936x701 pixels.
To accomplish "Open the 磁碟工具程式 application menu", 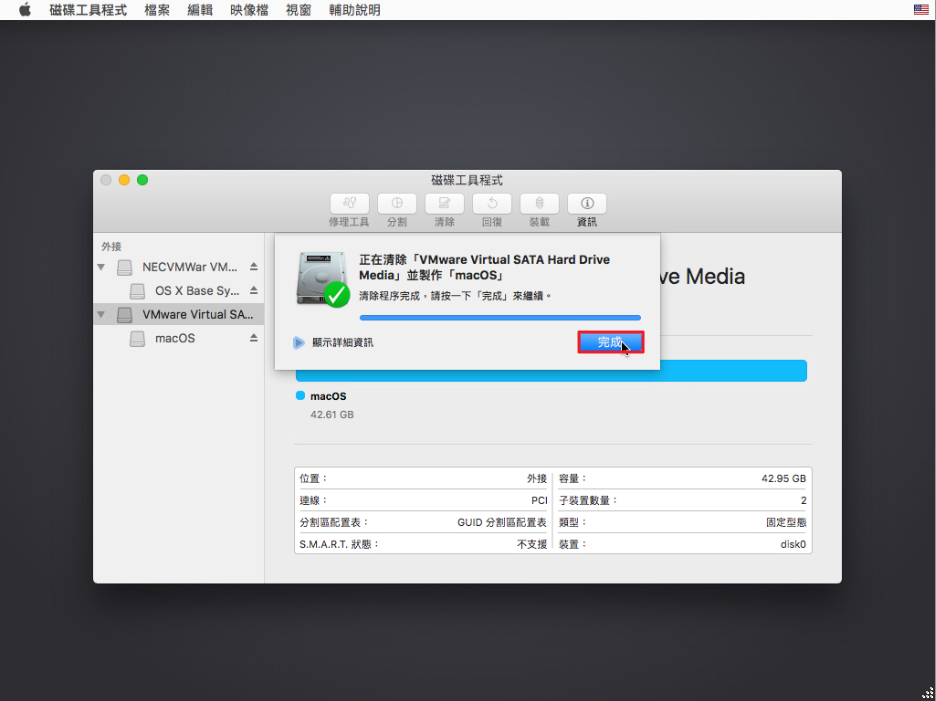I will [x=88, y=10].
